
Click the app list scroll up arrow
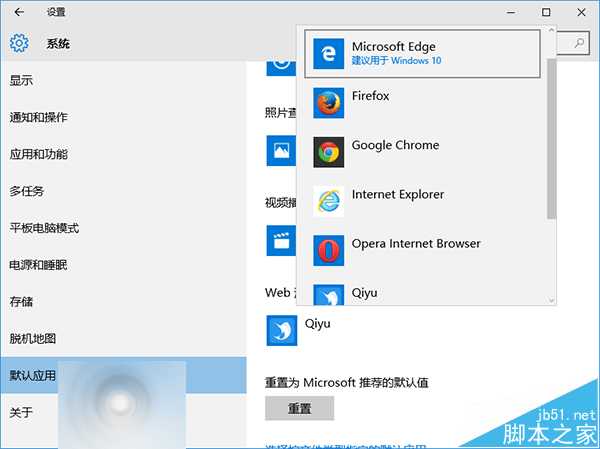click(x=551, y=30)
